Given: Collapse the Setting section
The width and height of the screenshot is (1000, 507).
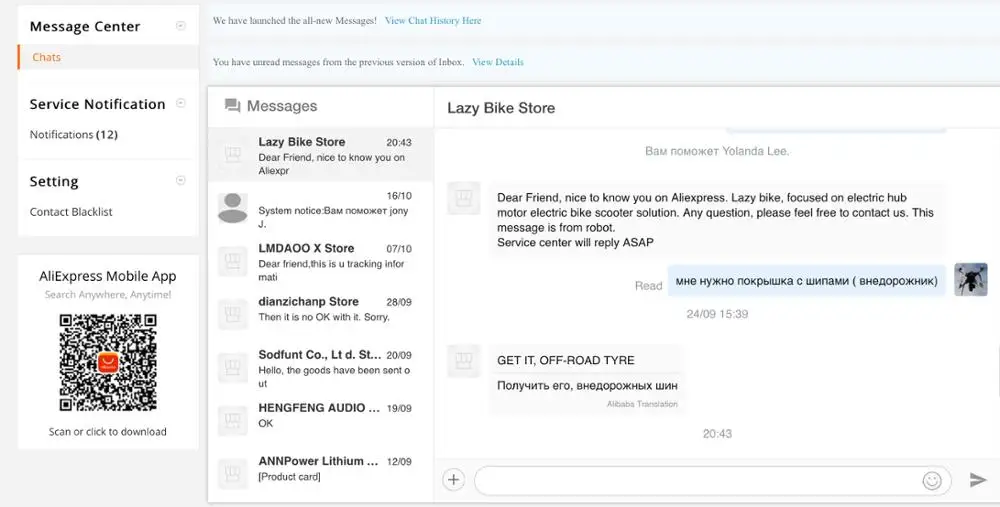Looking at the screenshot, I should pos(180,180).
